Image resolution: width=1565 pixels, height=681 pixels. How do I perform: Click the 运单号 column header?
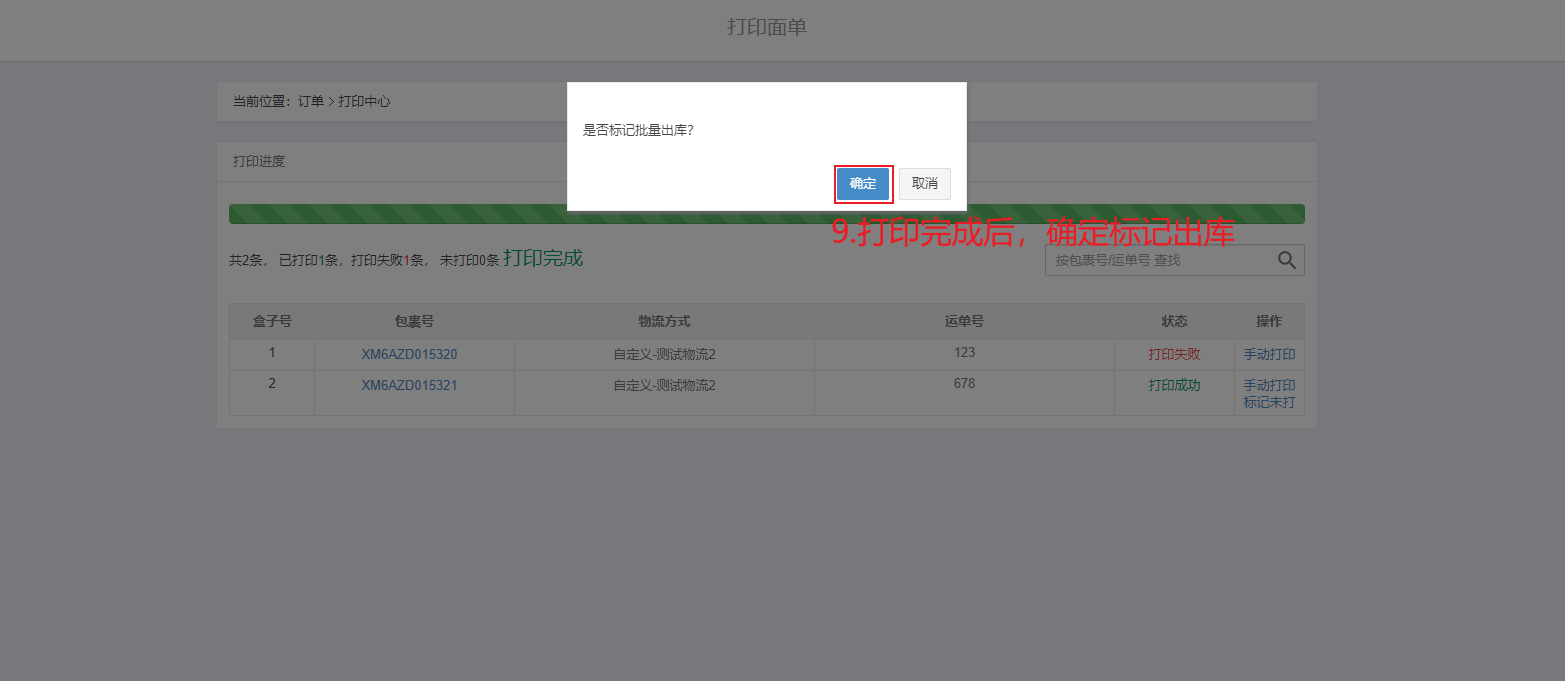964,321
